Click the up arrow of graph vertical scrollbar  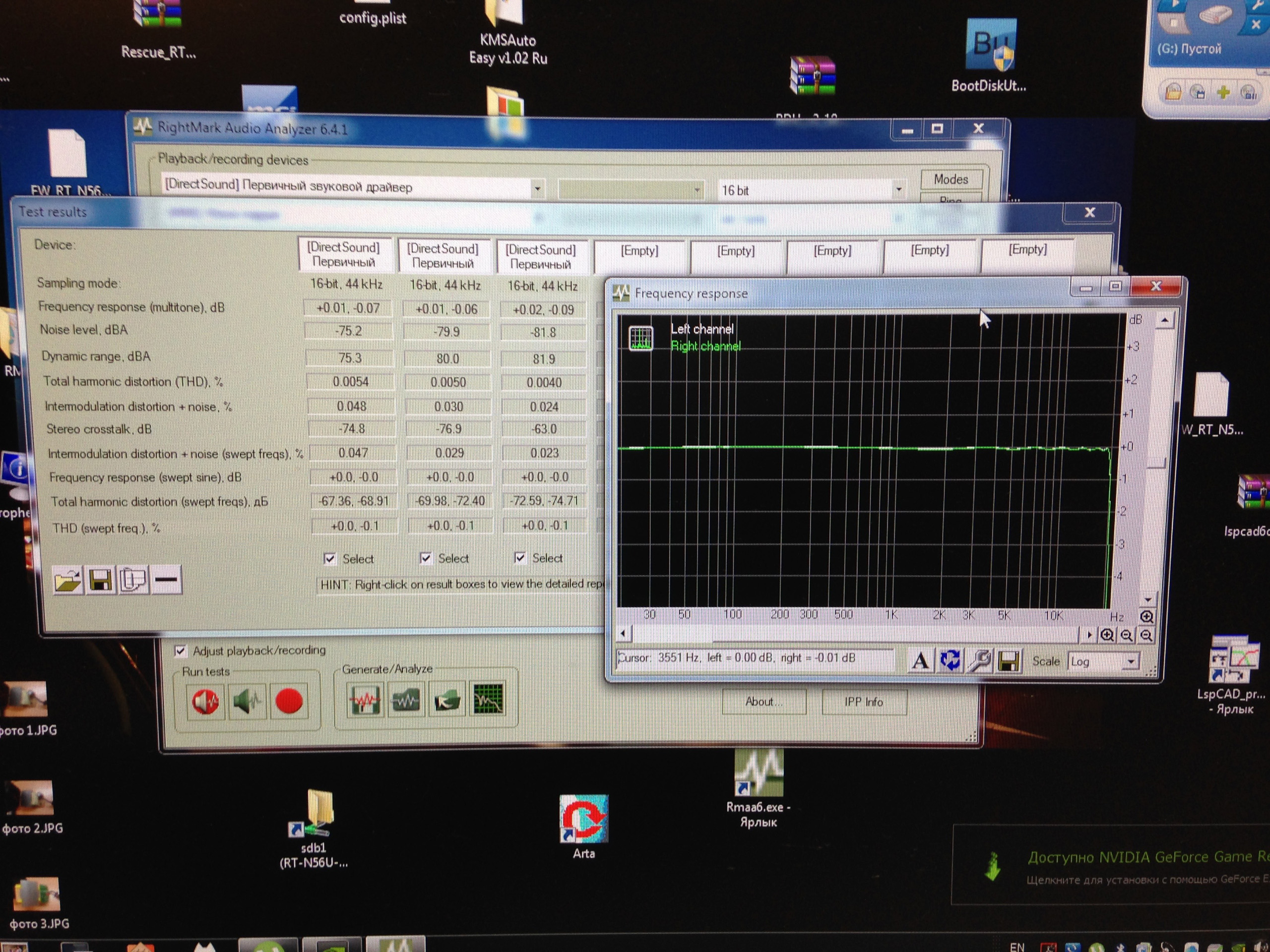[1164, 320]
